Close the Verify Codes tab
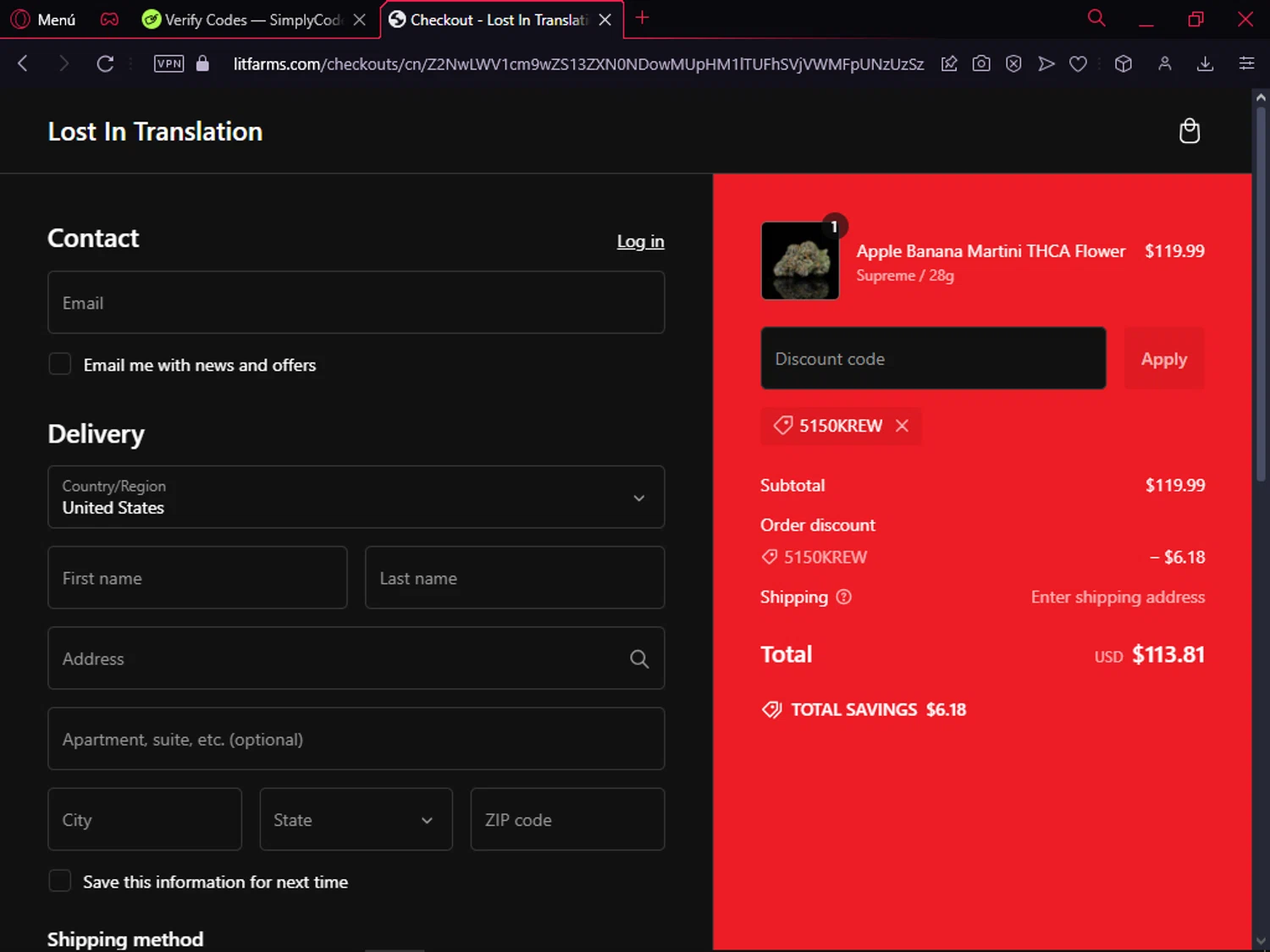 [360, 19]
